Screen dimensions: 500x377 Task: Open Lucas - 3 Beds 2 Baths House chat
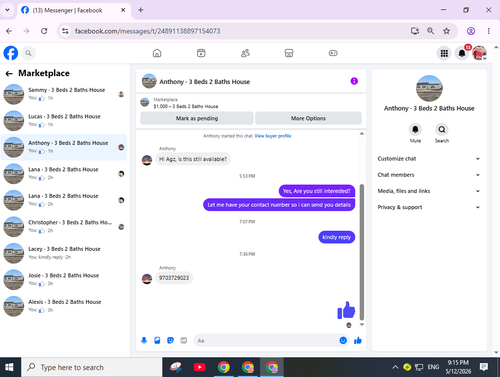[x=64, y=121]
